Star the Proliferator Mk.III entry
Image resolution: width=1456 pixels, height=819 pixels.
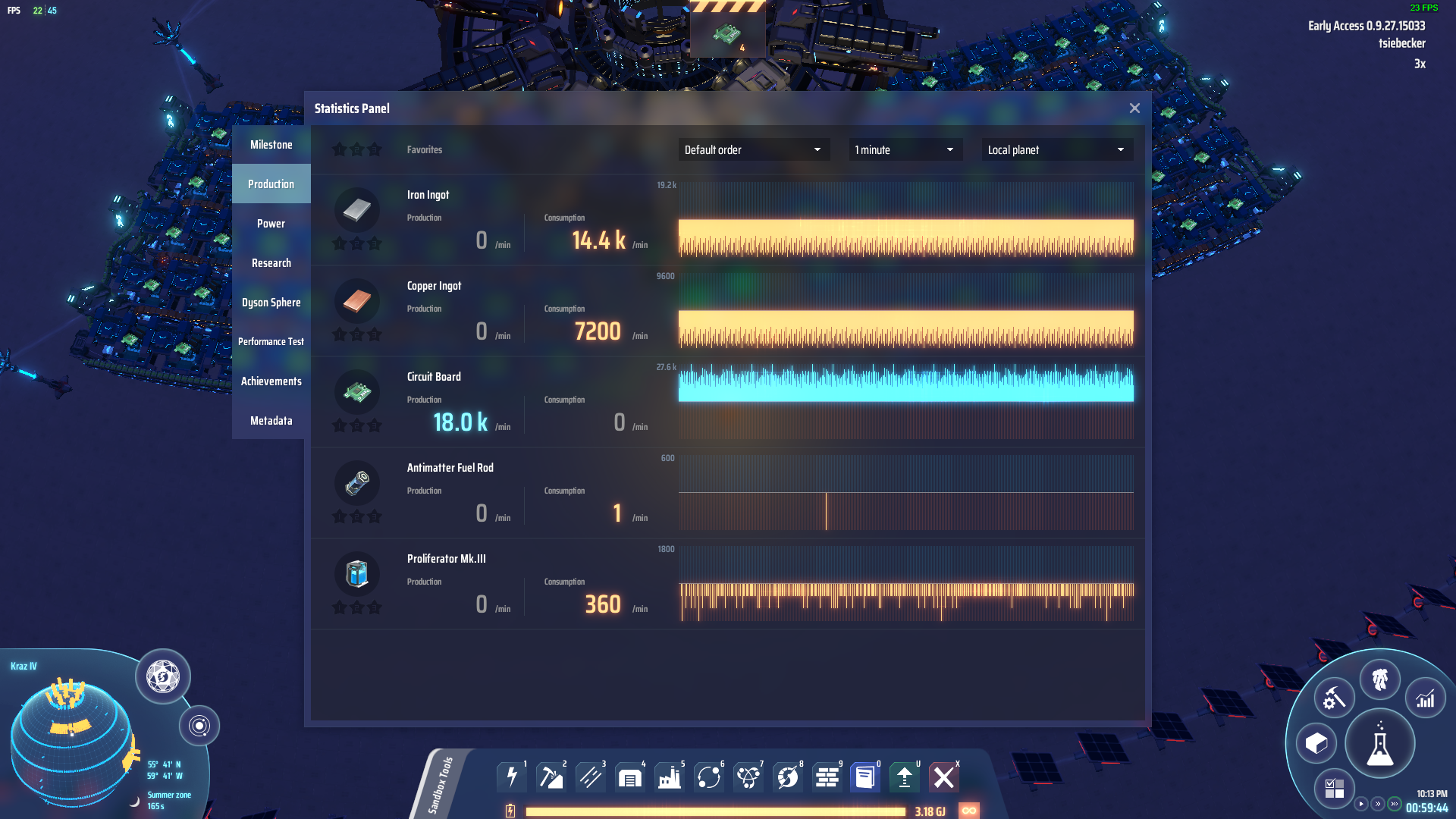[x=339, y=607]
